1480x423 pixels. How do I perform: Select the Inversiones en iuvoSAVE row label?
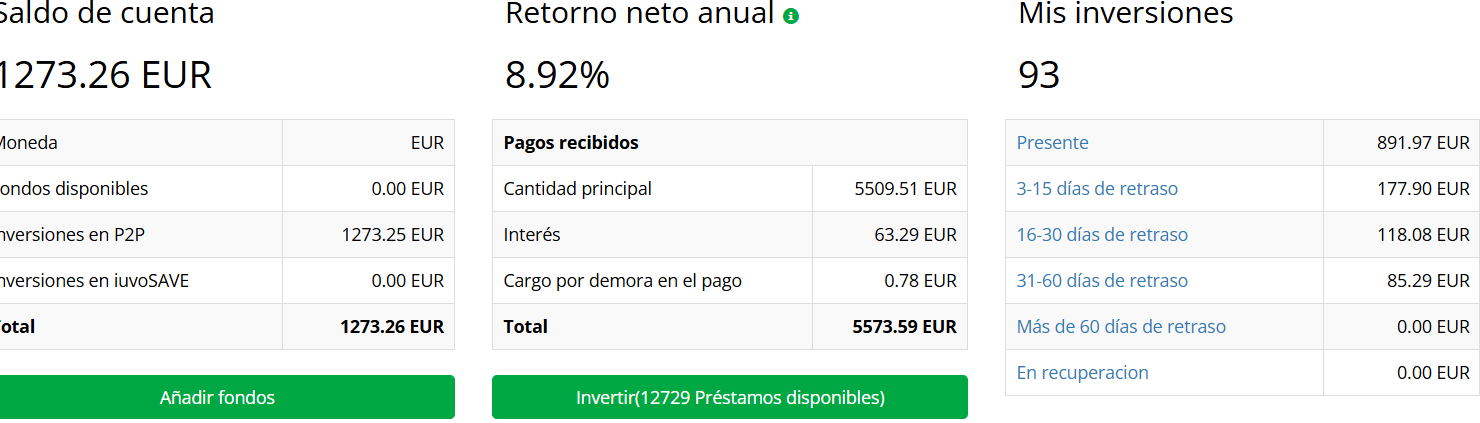coord(93,281)
